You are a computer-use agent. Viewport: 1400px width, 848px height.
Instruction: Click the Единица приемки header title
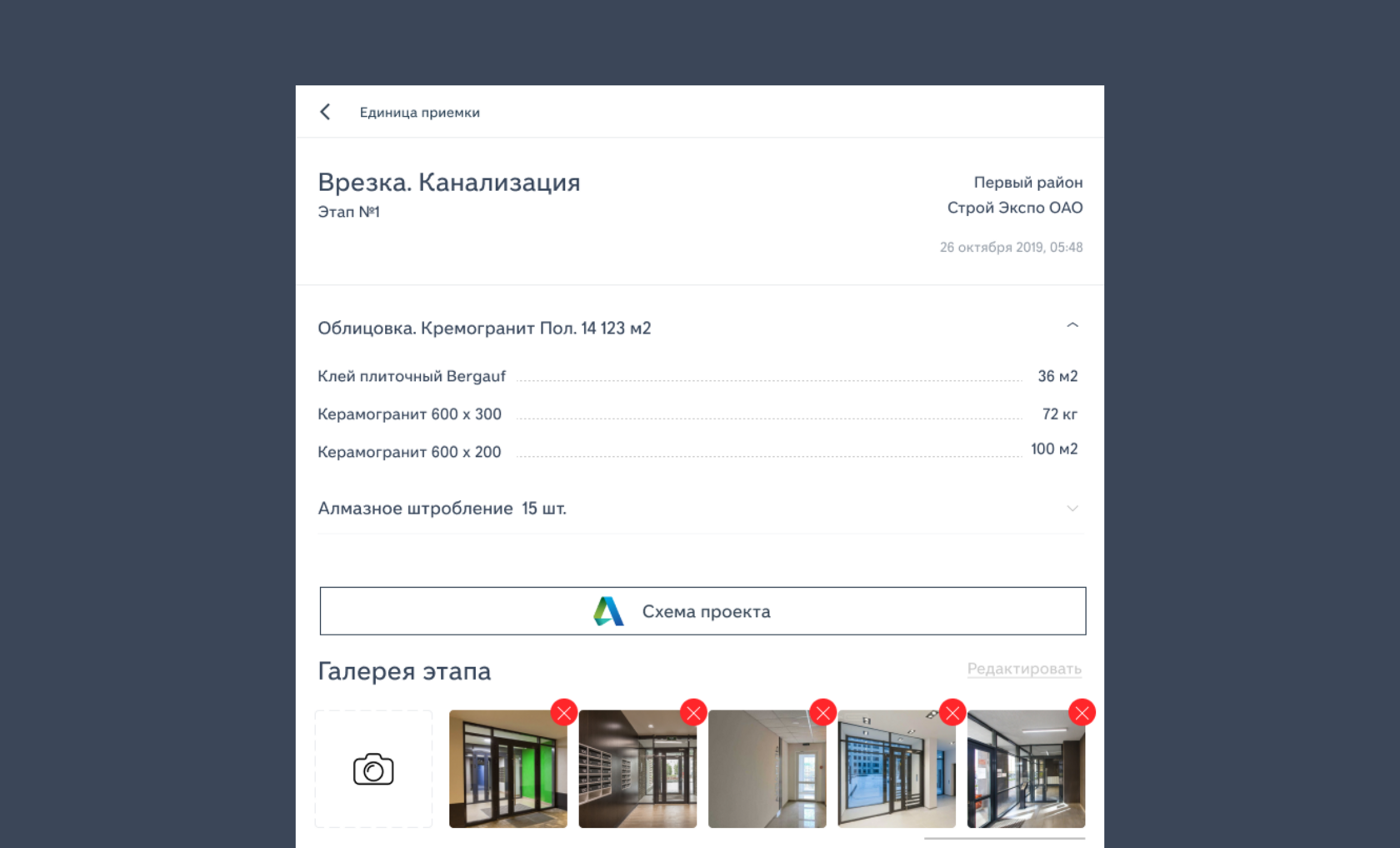tap(419, 113)
